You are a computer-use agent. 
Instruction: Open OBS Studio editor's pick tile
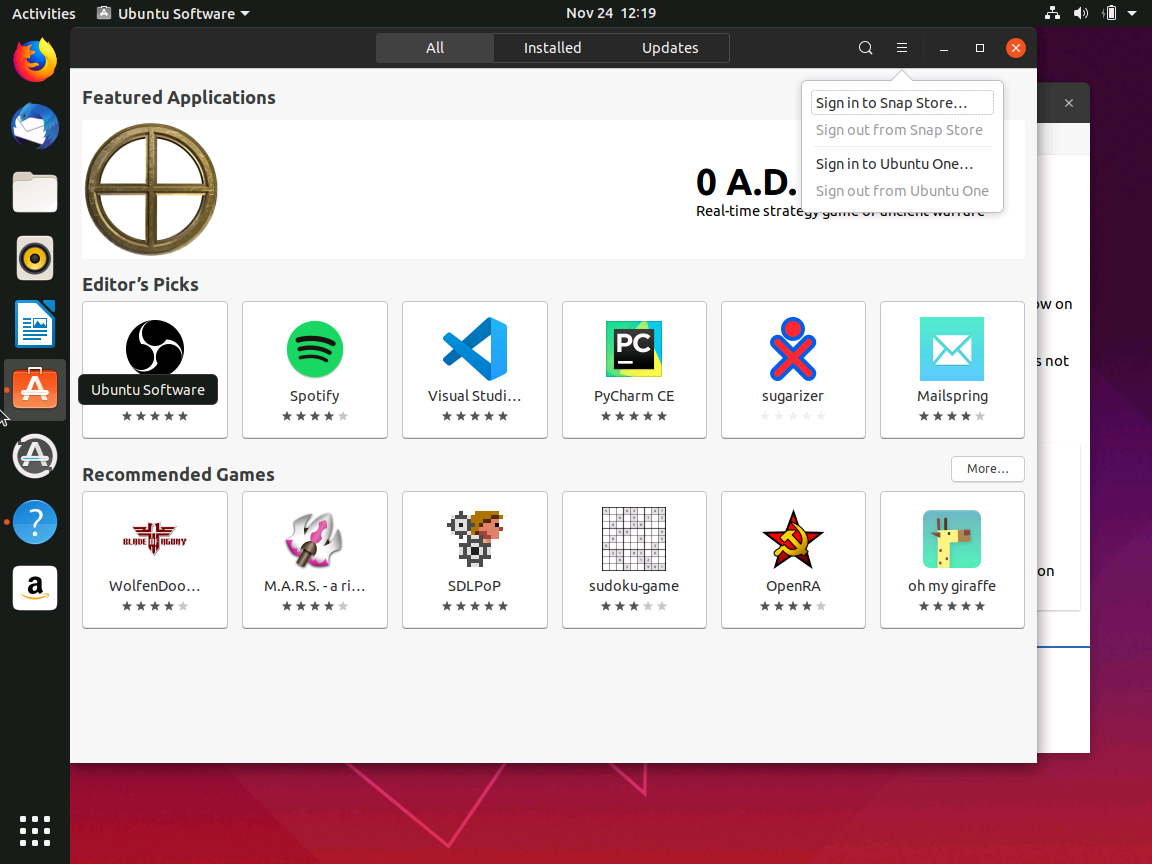pos(155,370)
